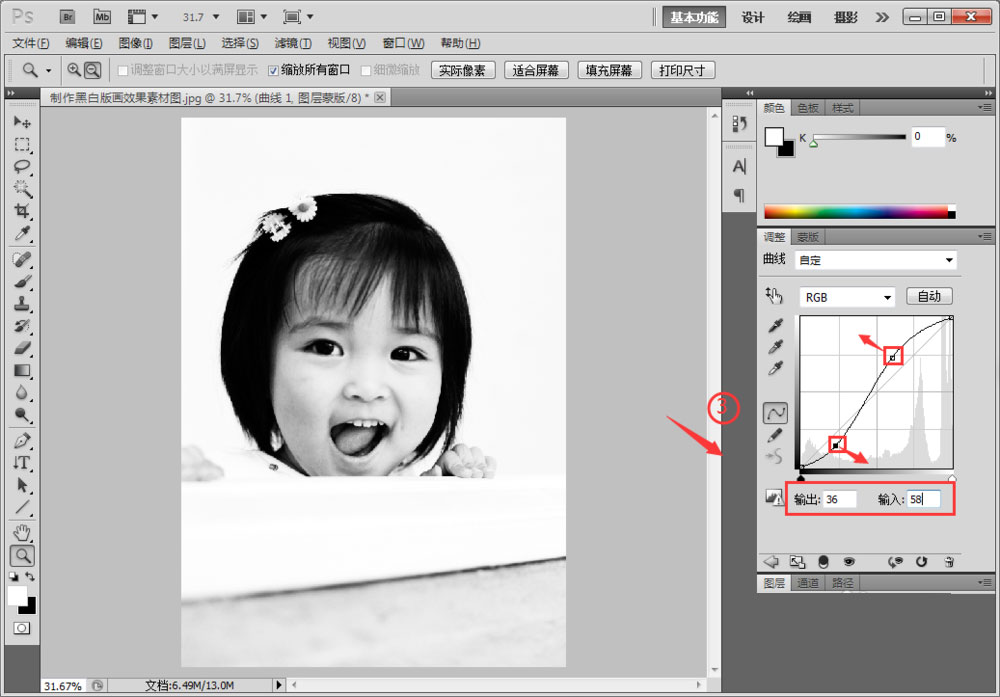Image resolution: width=1000 pixels, height=697 pixels.
Task: Click the 自动 button in the Curves panel
Action: [x=929, y=296]
